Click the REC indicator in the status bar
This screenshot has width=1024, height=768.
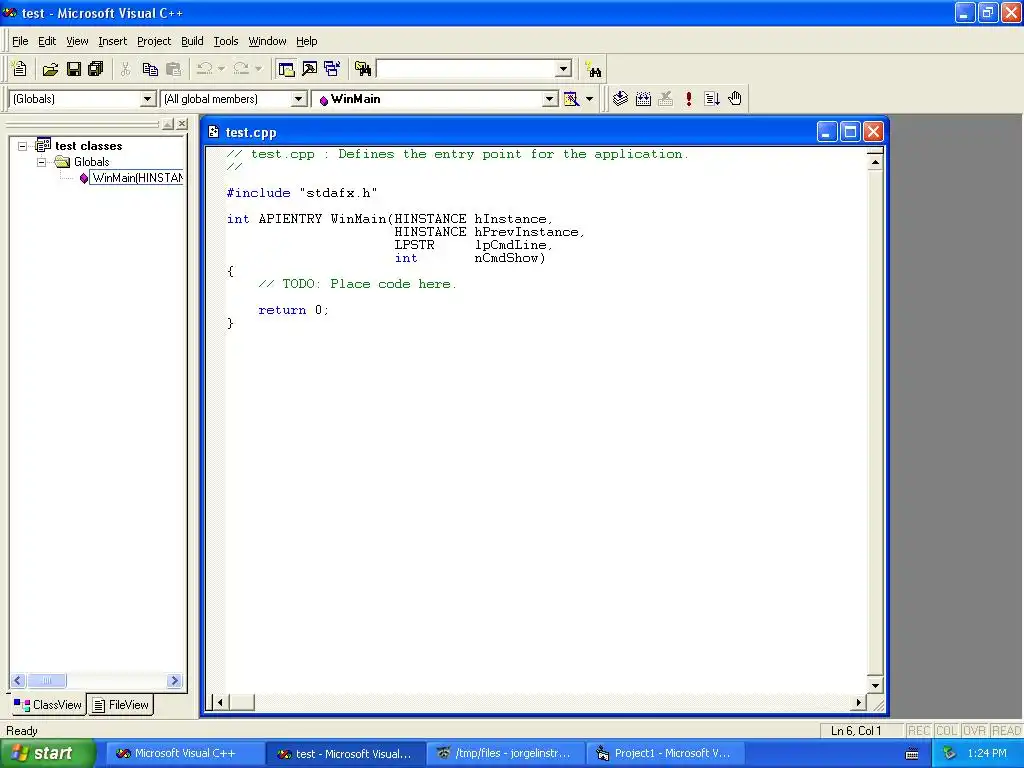pyautogui.click(x=918, y=731)
